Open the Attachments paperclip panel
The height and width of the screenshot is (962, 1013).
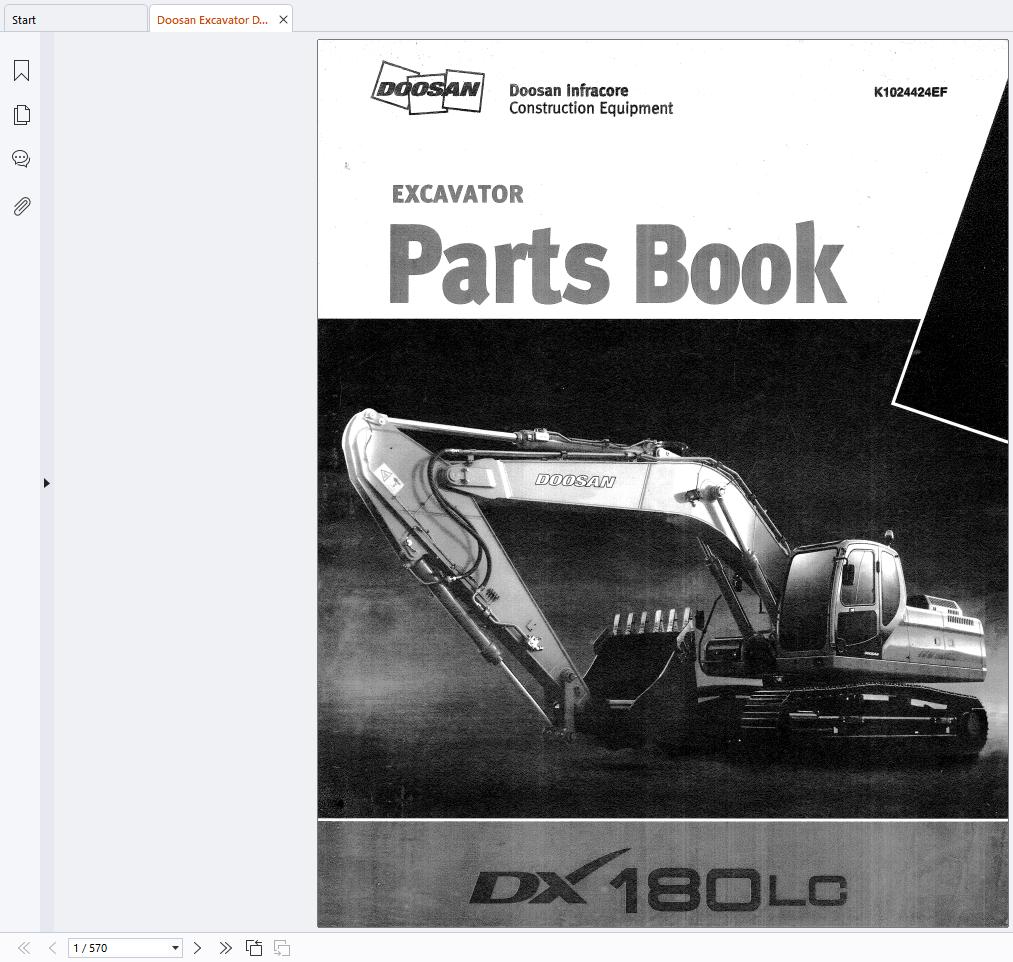click(21, 206)
